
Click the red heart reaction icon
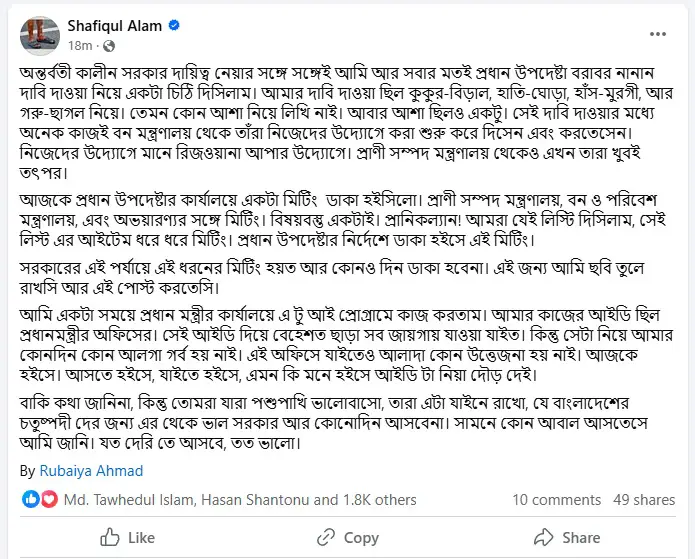click(49, 500)
